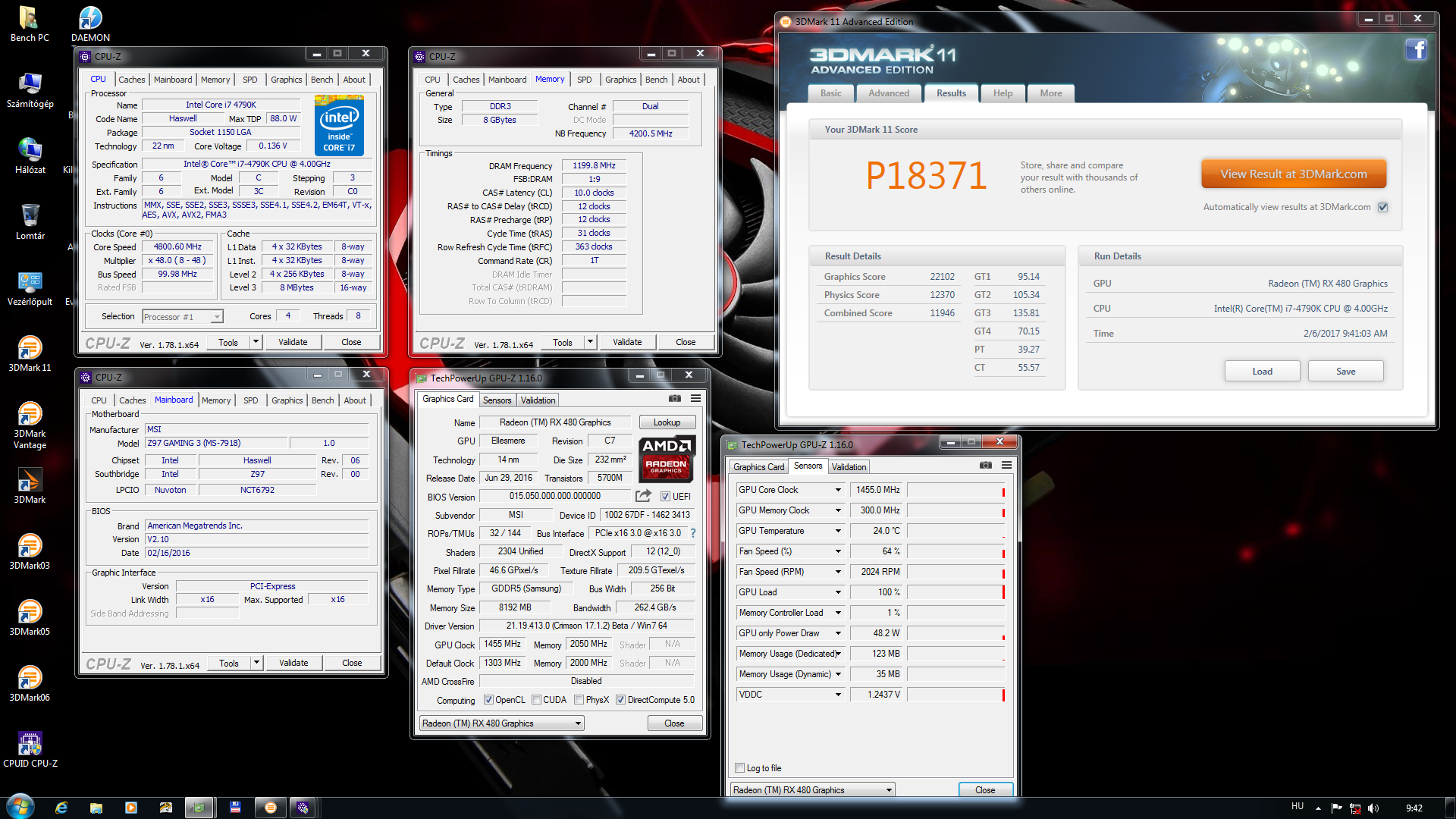Open the Vezérlőpult control panel icon

point(30,288)
